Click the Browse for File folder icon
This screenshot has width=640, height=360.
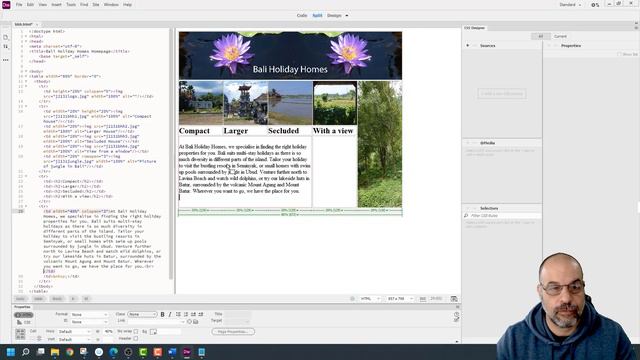pyautogui.click(x=196, y=322)
